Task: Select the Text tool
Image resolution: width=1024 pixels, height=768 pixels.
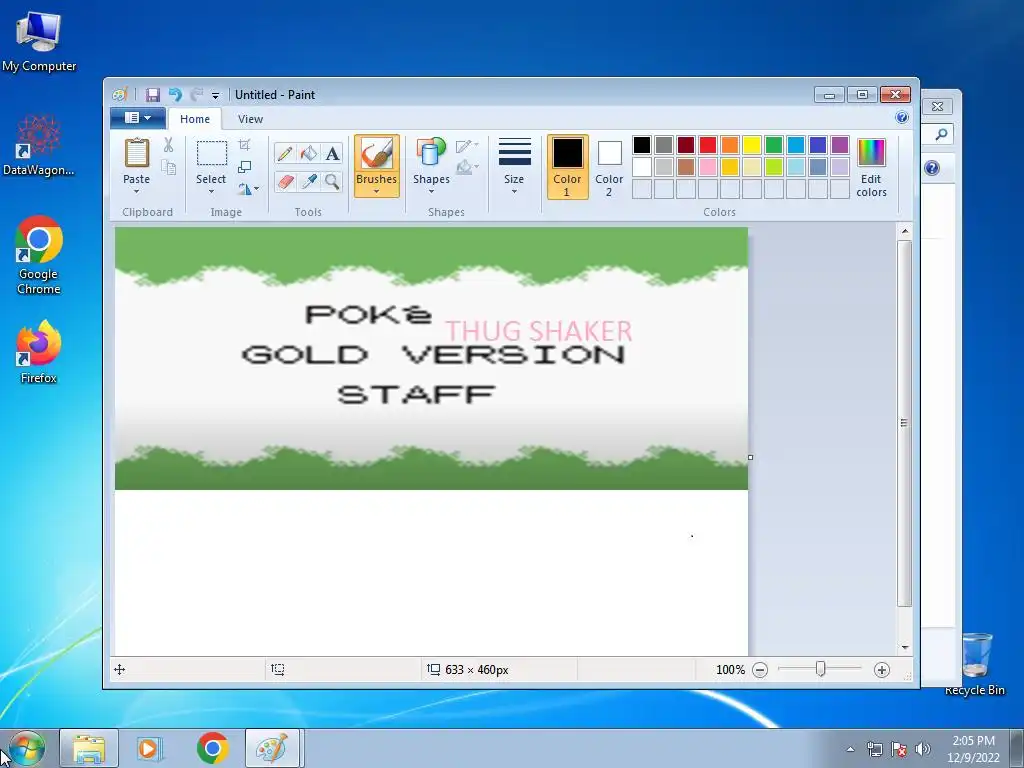Action: pos(332,153)
